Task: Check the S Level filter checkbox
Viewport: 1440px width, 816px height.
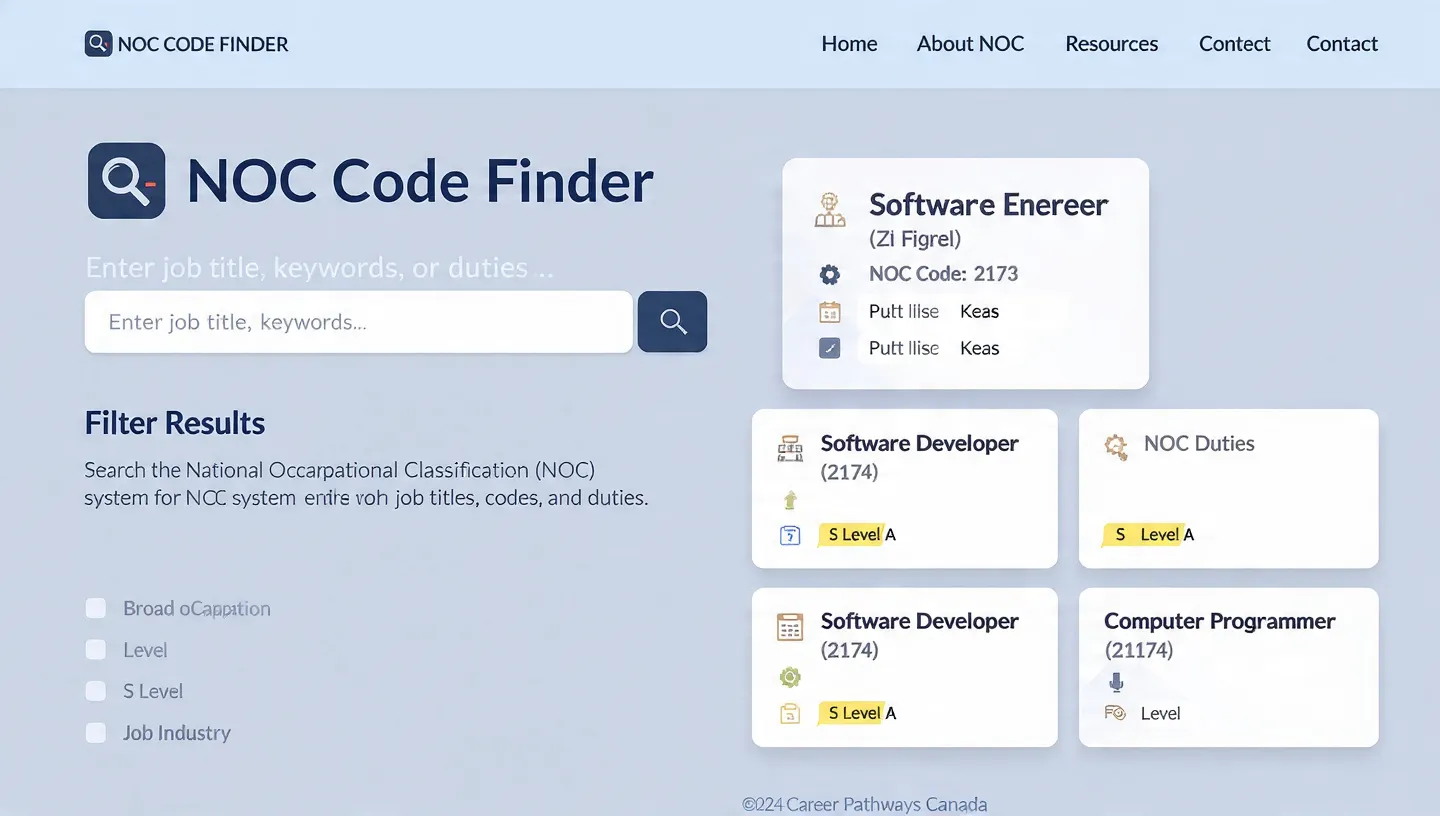Action: (x=96, y=691)
